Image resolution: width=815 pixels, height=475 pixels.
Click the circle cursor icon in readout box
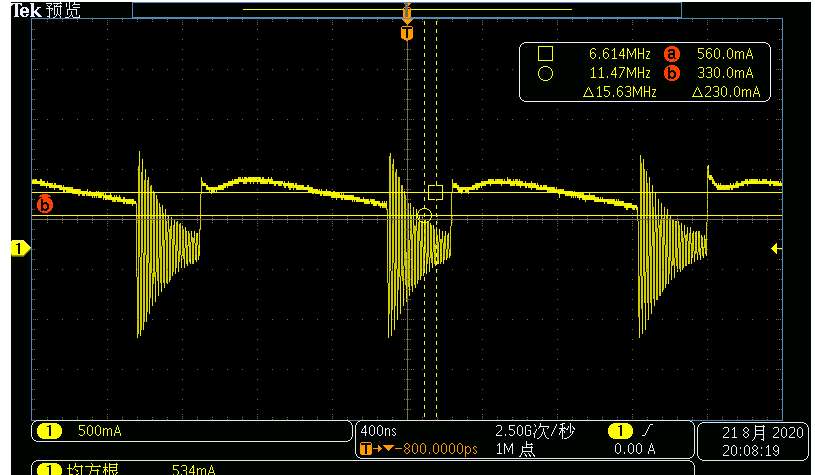coord(545,73)
